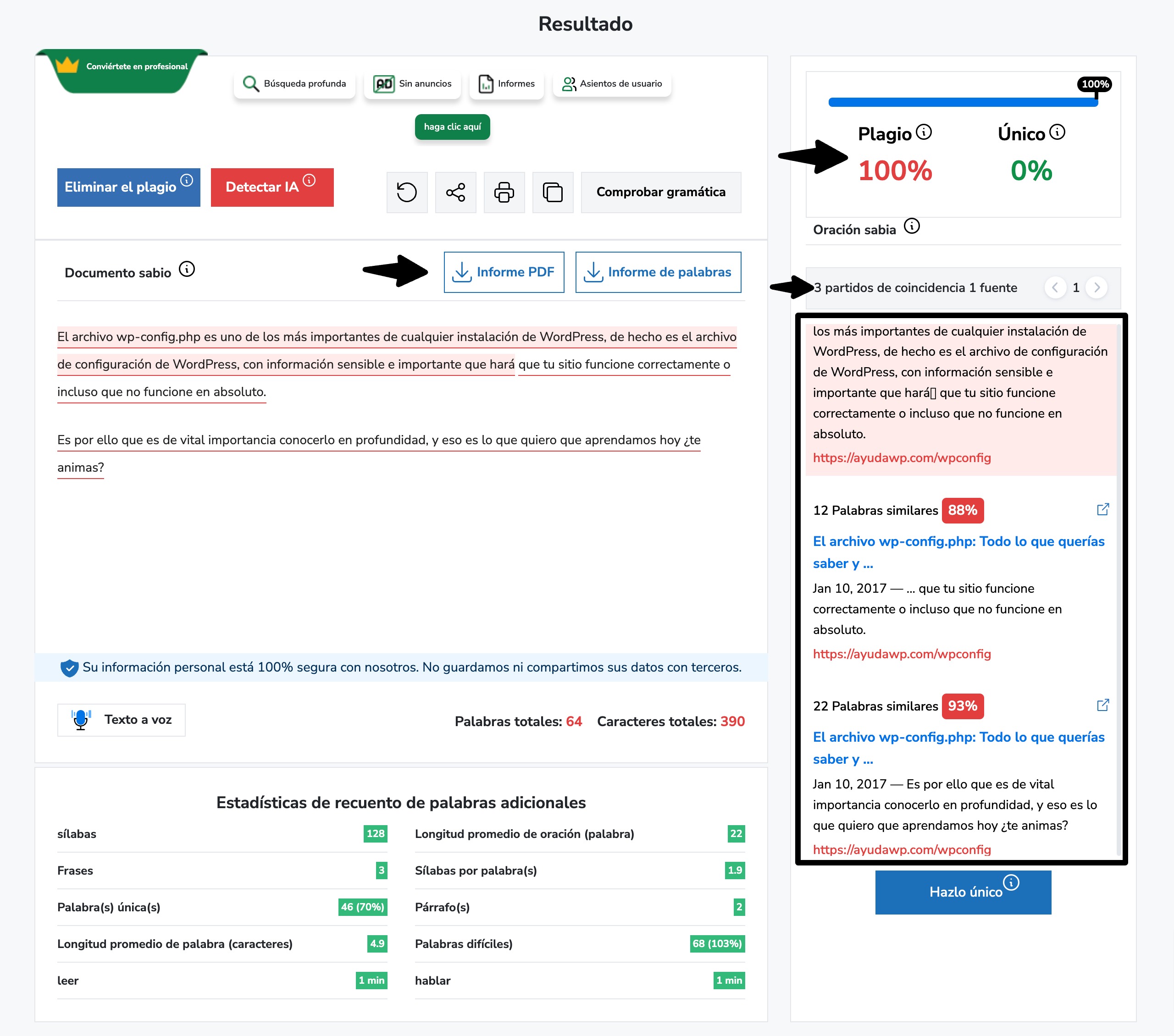Image resolution: width=1174 pixels, height=1036 pixels.
Task: Click the refresh/restart circular arrow icon
Action: (407, 192)
